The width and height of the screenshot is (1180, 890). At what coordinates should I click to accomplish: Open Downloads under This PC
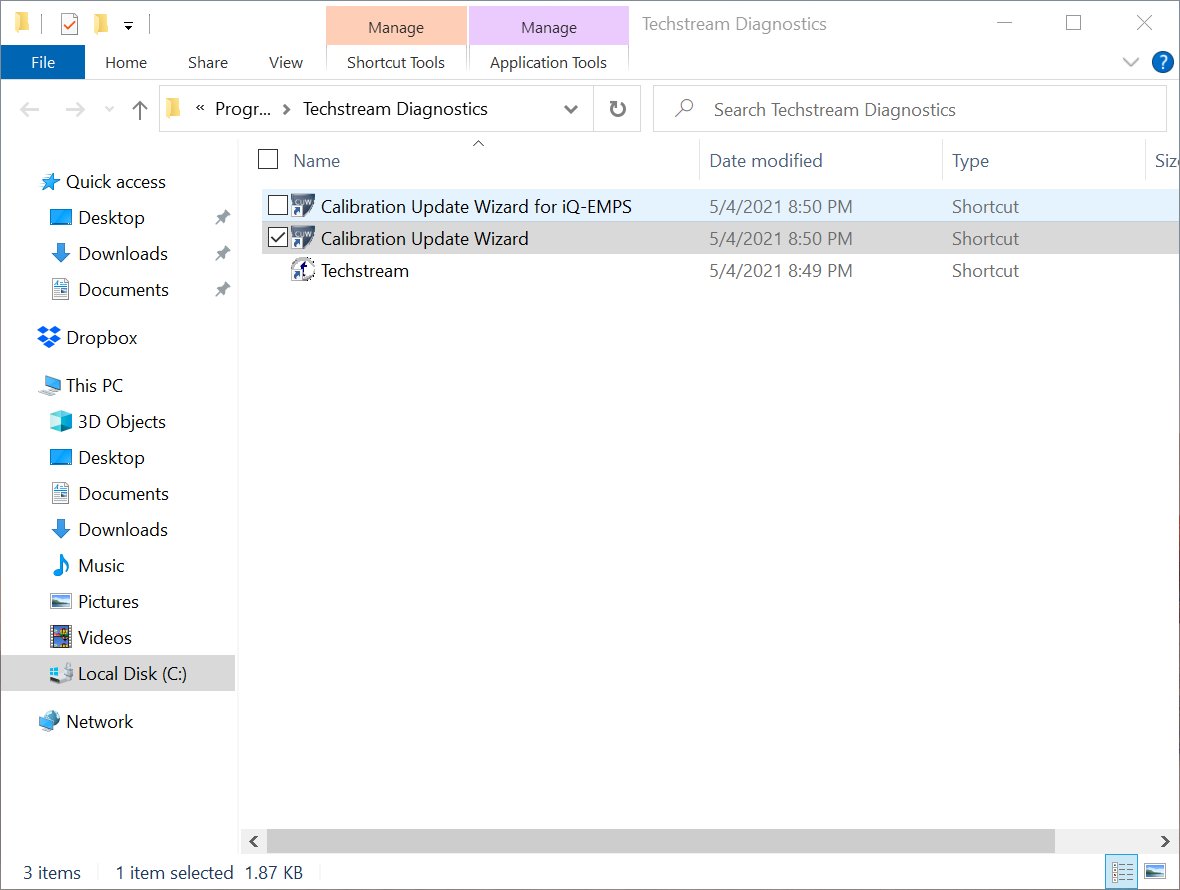pyautogui.click(x=123, y=530)
